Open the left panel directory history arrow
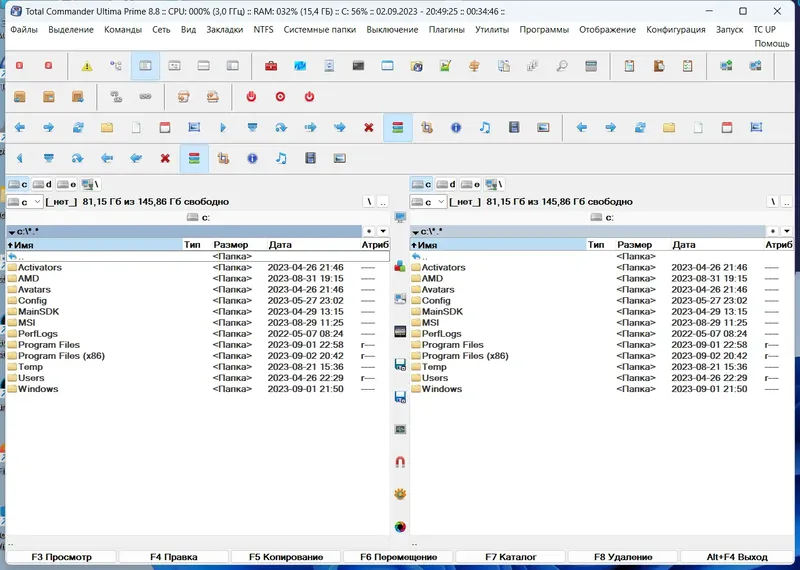 (x=383, y=231)
